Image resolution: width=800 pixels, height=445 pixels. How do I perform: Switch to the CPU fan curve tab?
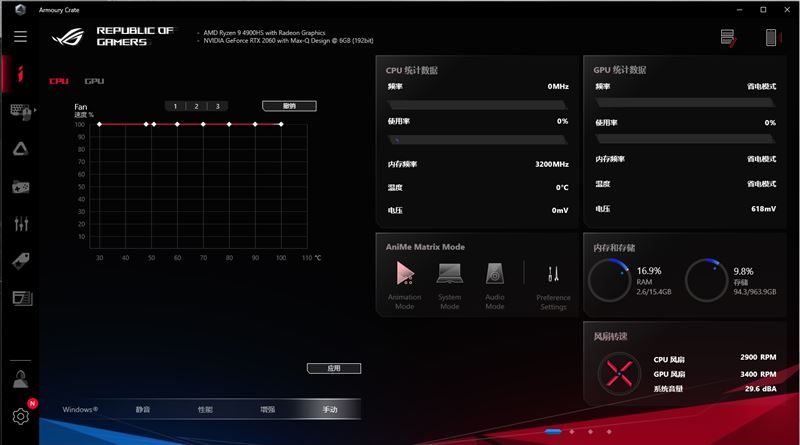pos(59,81)
